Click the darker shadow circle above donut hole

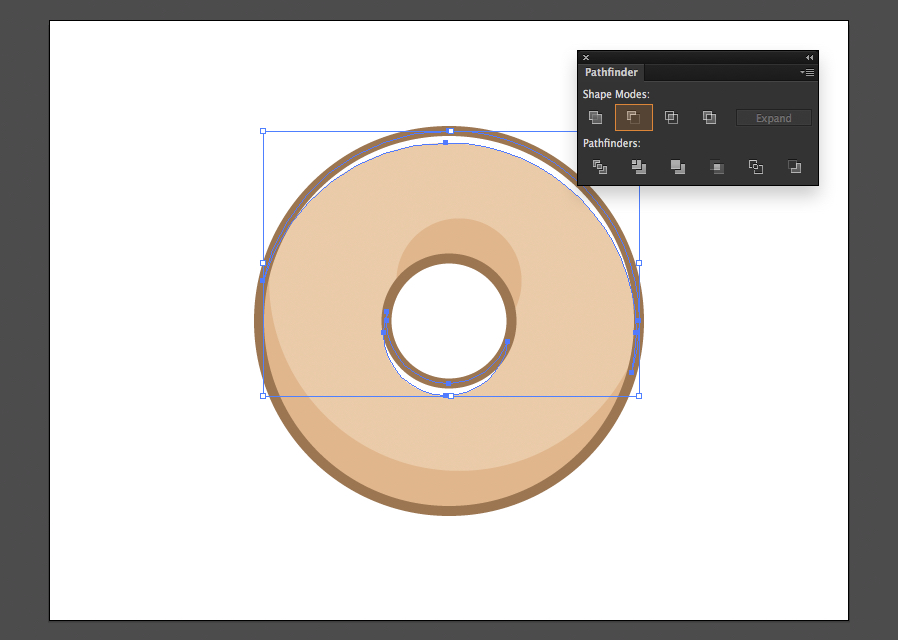[x=458, y=236]
